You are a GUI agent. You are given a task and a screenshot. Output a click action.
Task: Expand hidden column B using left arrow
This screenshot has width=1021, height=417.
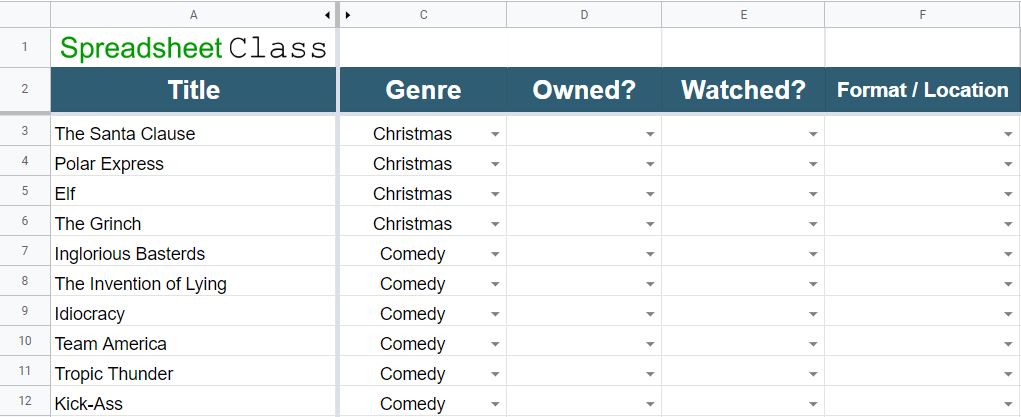pos(328,15)
